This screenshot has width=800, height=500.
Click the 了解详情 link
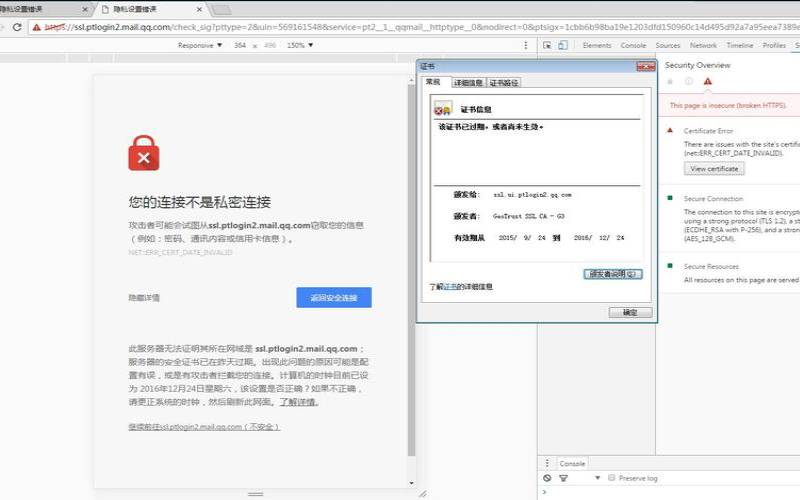coord(298,402)
